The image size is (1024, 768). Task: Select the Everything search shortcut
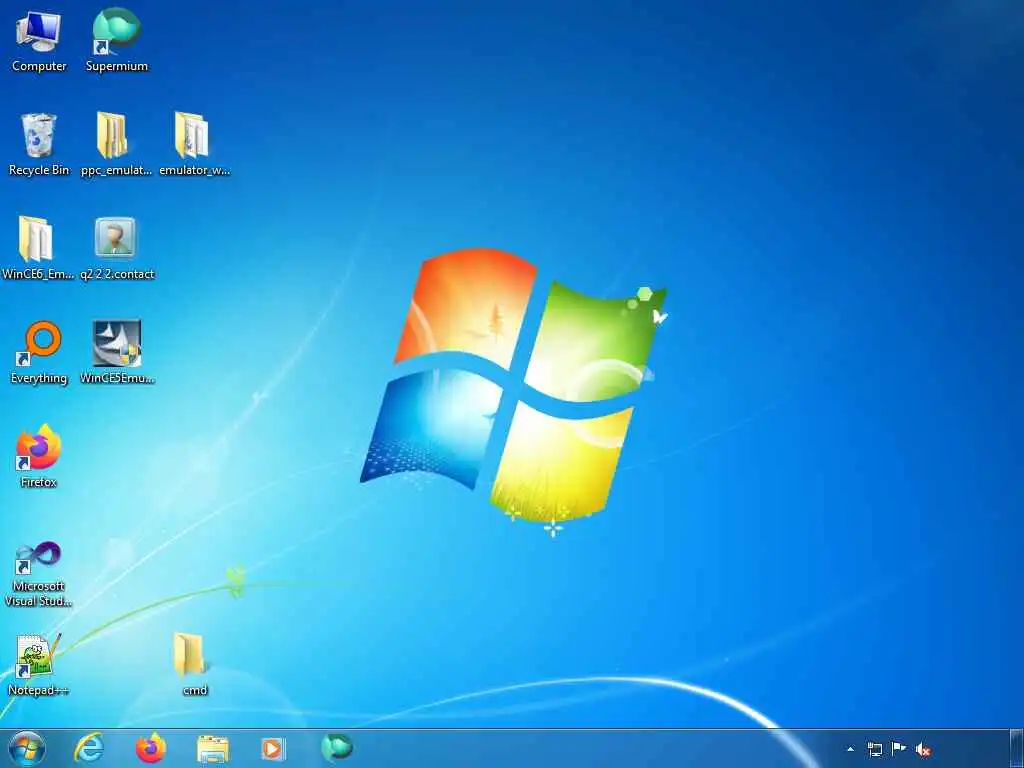point(39,353)
